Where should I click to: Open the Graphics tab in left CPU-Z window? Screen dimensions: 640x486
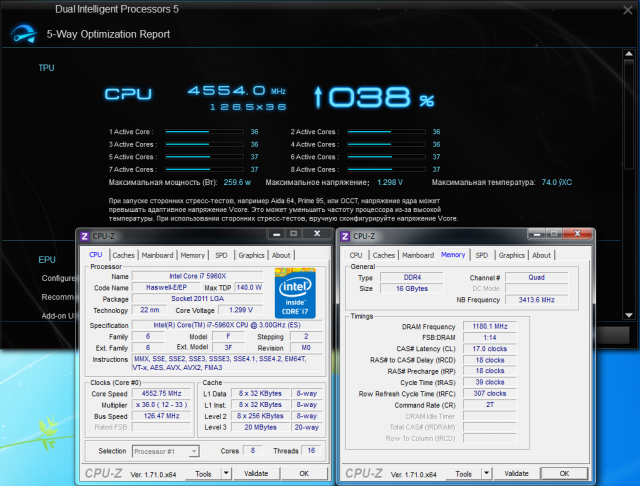[x=251, y=255]
